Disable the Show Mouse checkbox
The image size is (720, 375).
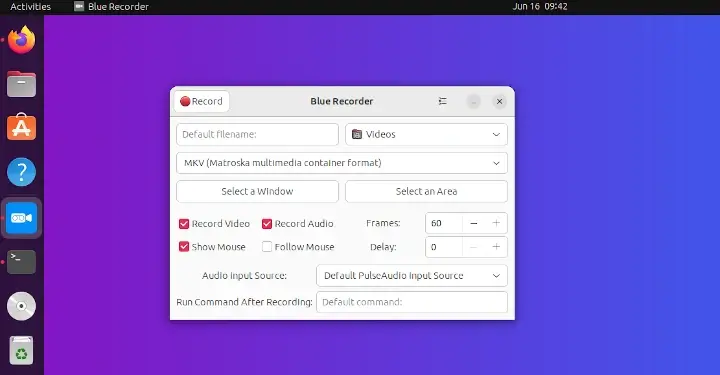[184, 247]
